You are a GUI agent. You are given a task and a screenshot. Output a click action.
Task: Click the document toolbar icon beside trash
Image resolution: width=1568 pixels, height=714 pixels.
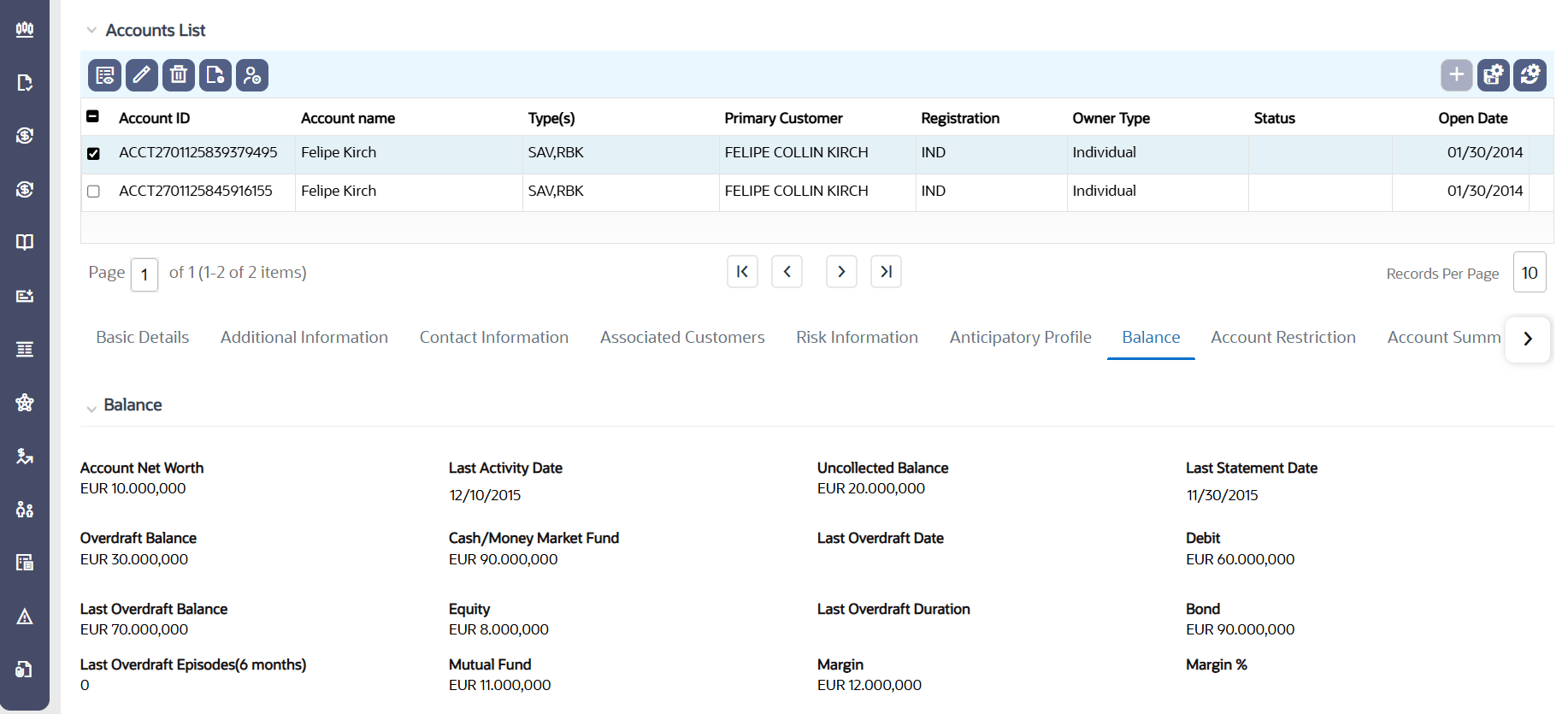point(215,75)
